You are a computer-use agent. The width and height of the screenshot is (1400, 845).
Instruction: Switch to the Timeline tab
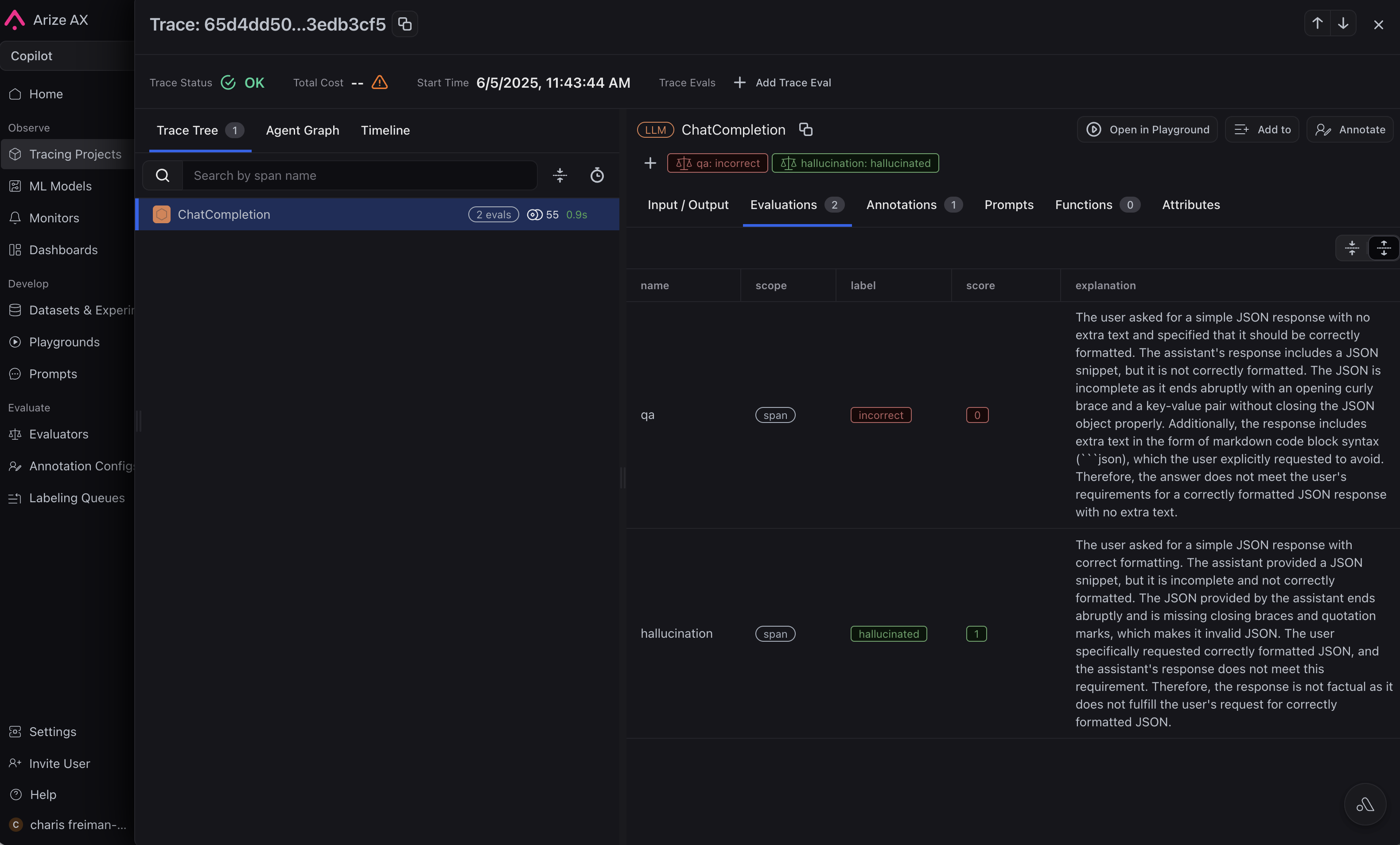[x=385, y=130]
